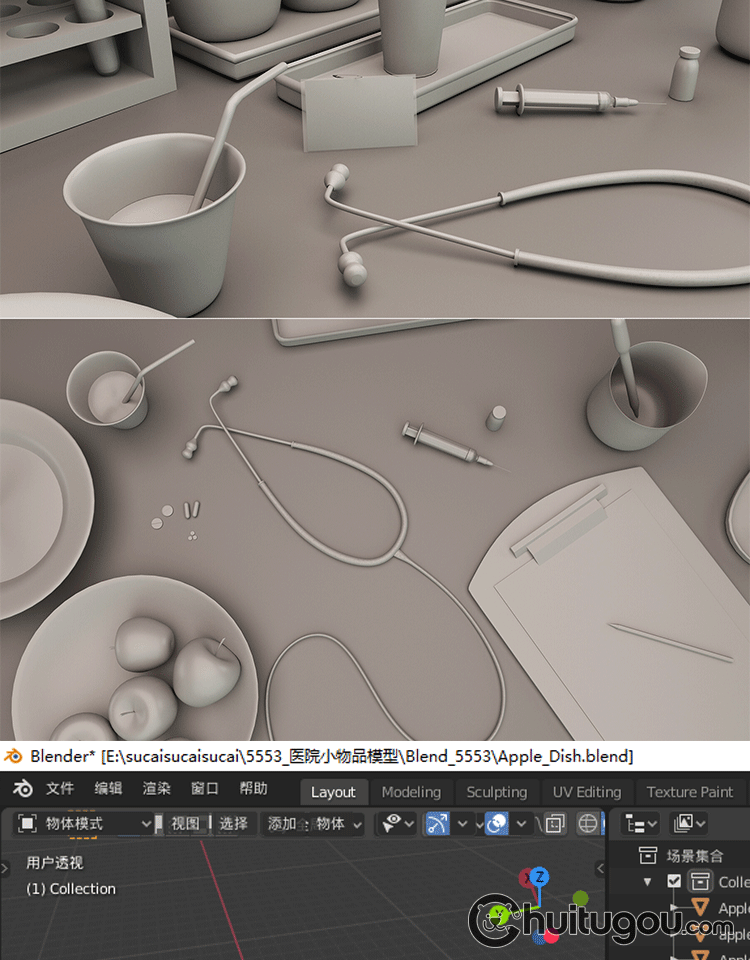Open the gizmo options dropdown arrow
The image size is (750, 960).
pos(462,824)
